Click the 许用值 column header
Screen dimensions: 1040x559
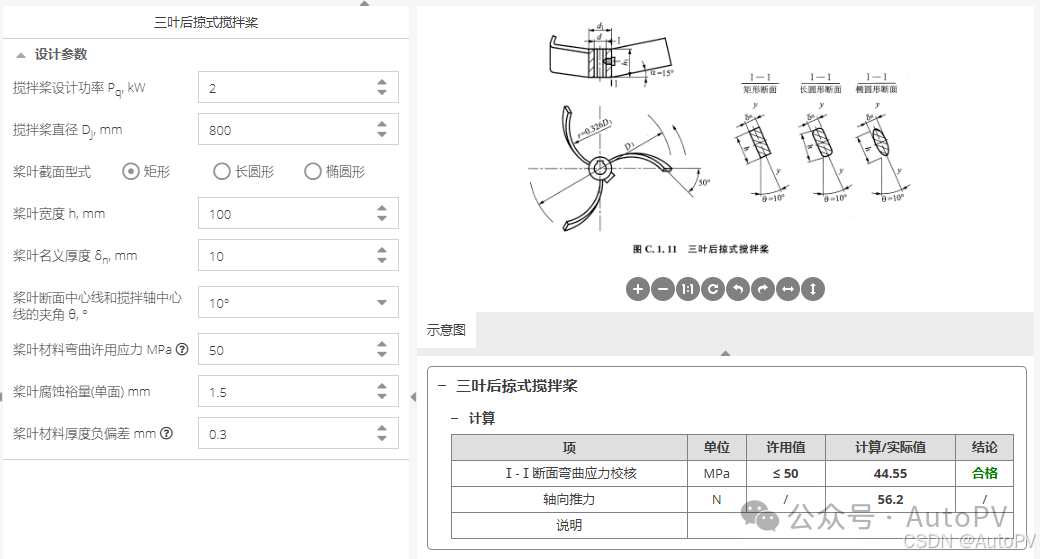tap(786, 448)
